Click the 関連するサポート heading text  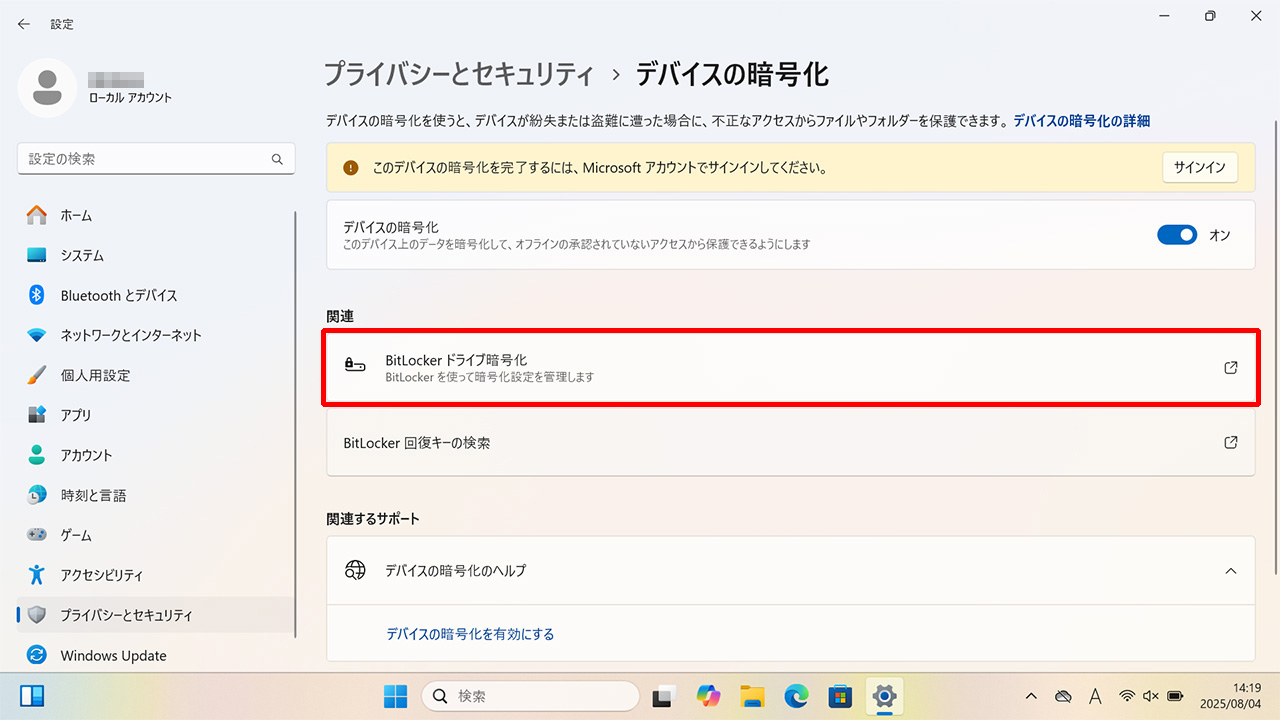(373, 519)
